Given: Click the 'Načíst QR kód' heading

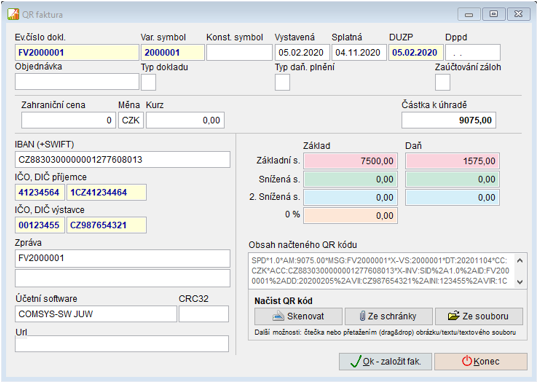Looking at the screenshot, I should pos(283,301).
